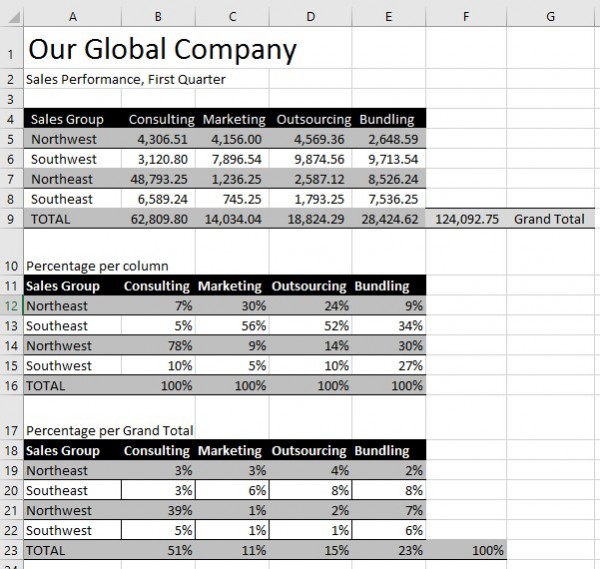
Task: Select cell with value 4,156.00
Action: pos(232,139)
